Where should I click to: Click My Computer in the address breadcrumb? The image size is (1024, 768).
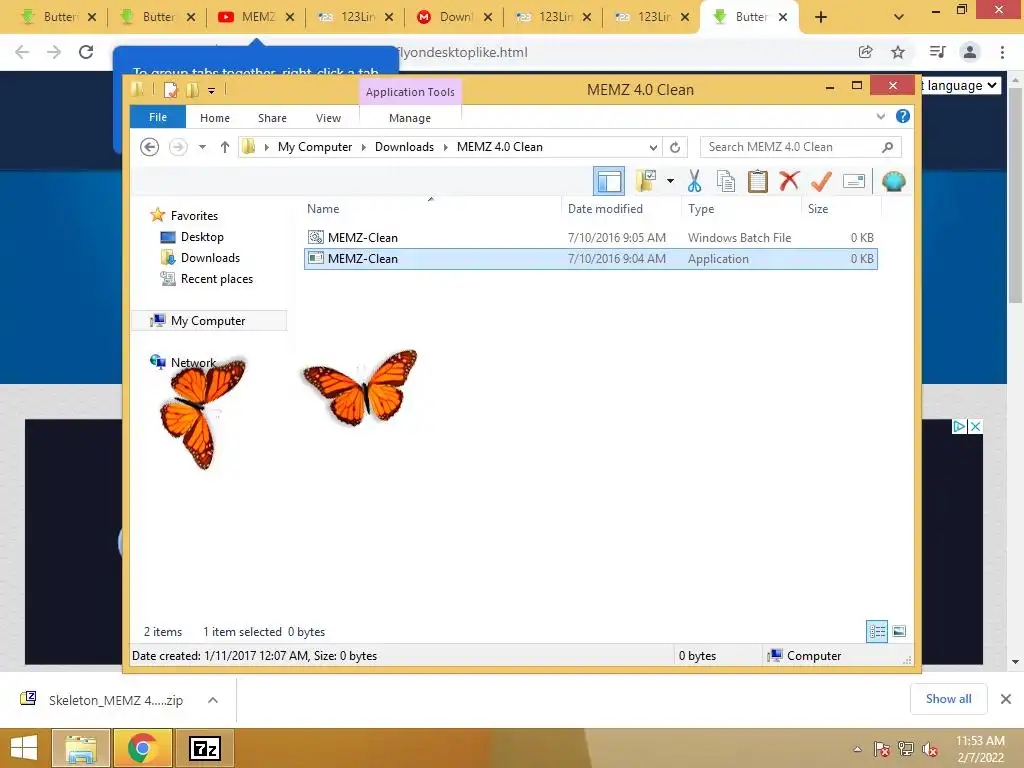[315, 147]
